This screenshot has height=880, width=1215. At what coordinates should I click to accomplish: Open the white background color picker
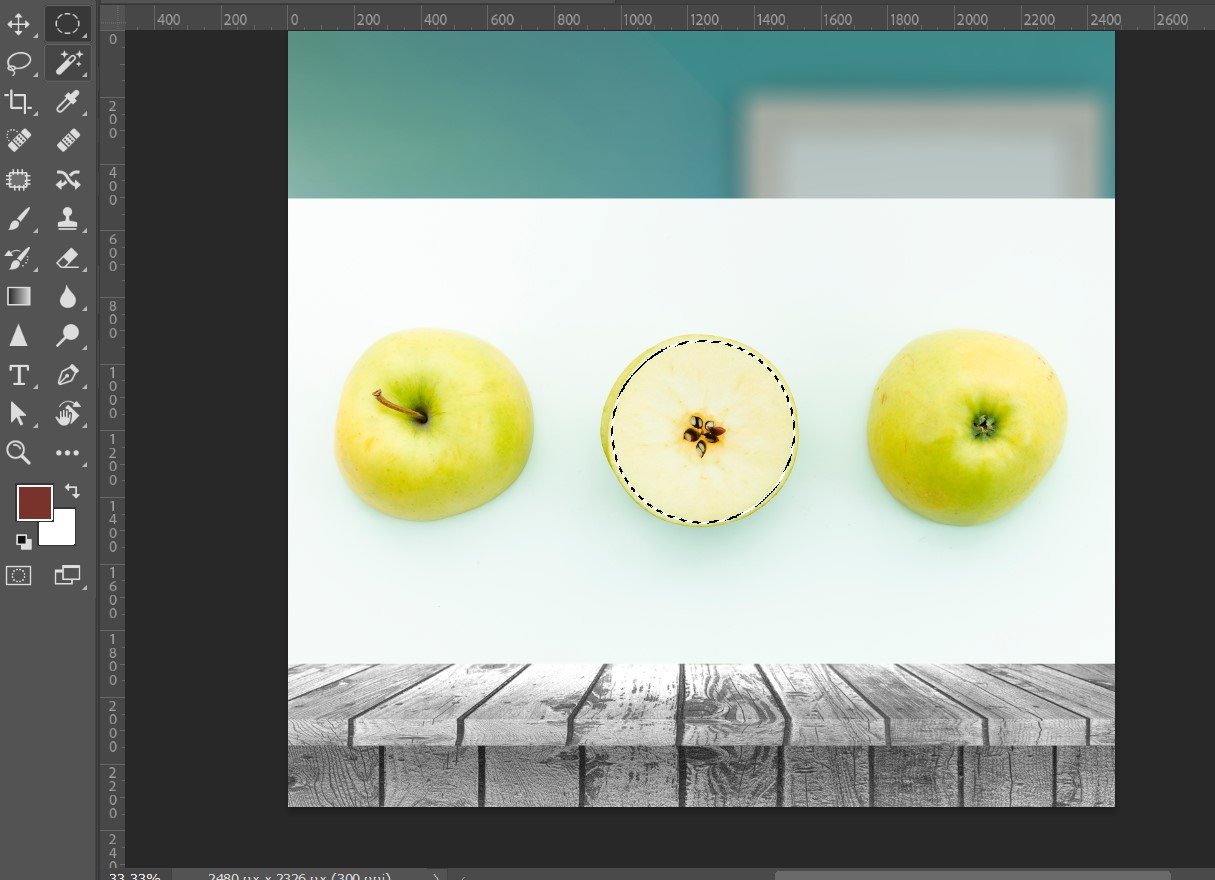tap(62, 532)
